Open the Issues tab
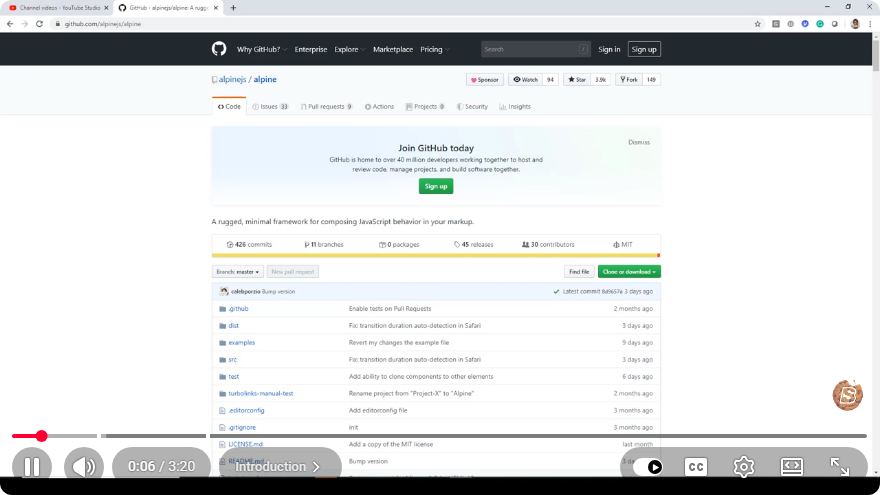The width and height of the screenshot is (880, 495). click(x=271, y=107)
